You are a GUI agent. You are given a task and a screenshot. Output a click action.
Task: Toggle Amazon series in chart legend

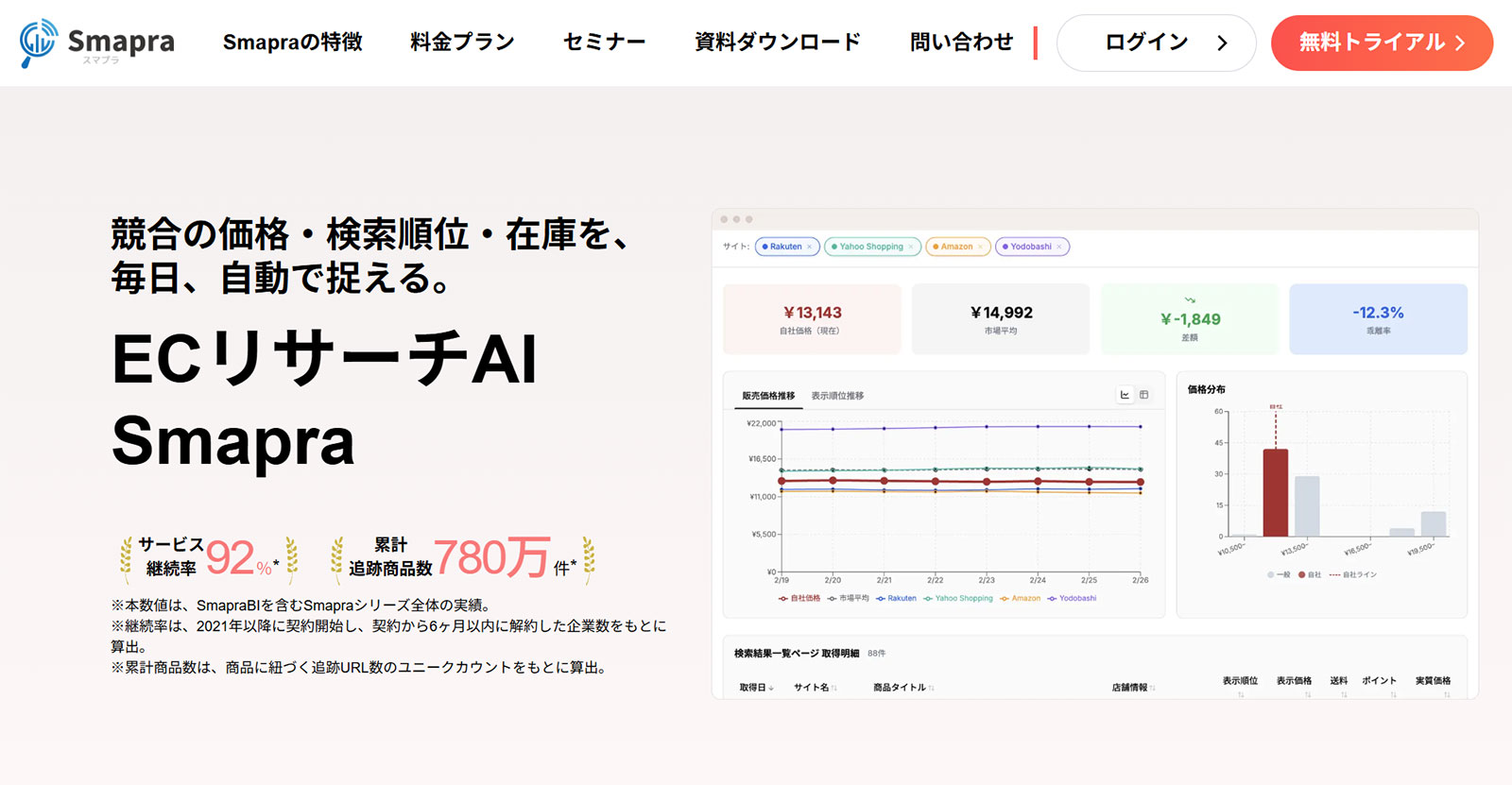coord(1020,598)
